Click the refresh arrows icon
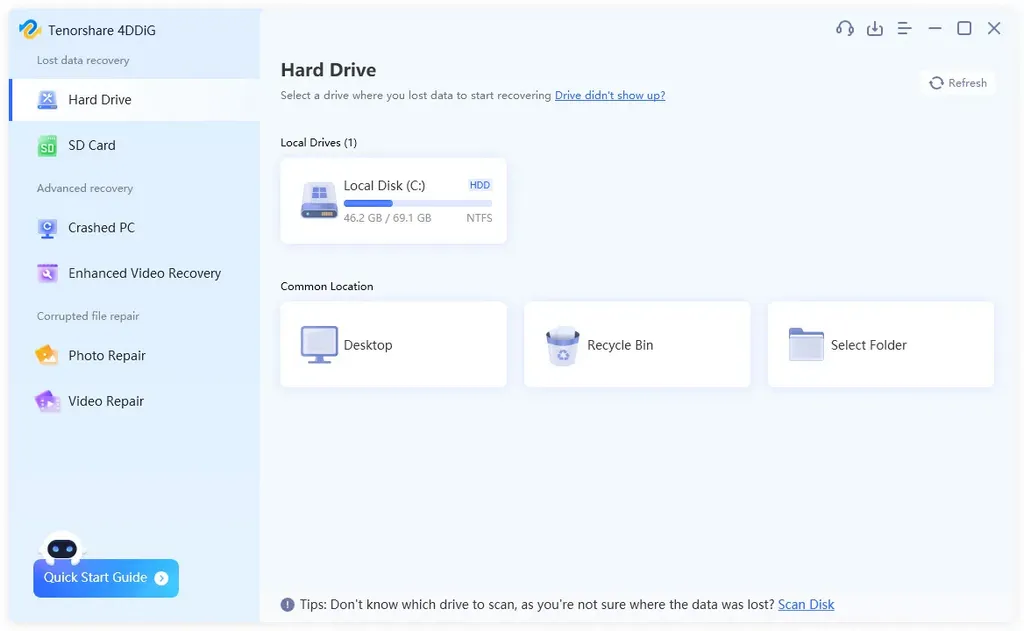This screenshot has width=1024, height=631. [x=936, y=83]
